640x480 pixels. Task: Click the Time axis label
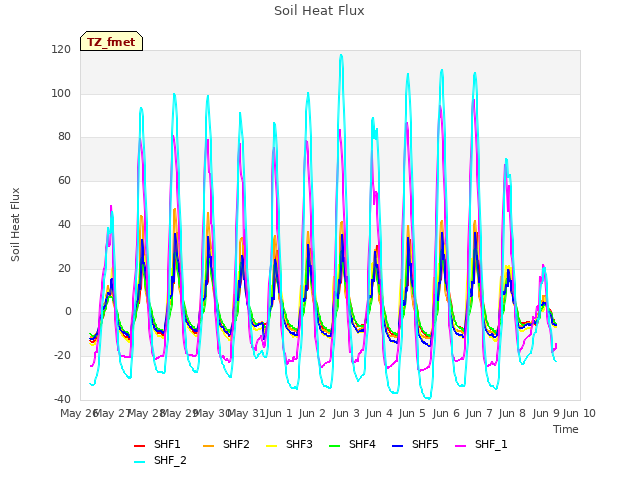pos(566,429)
